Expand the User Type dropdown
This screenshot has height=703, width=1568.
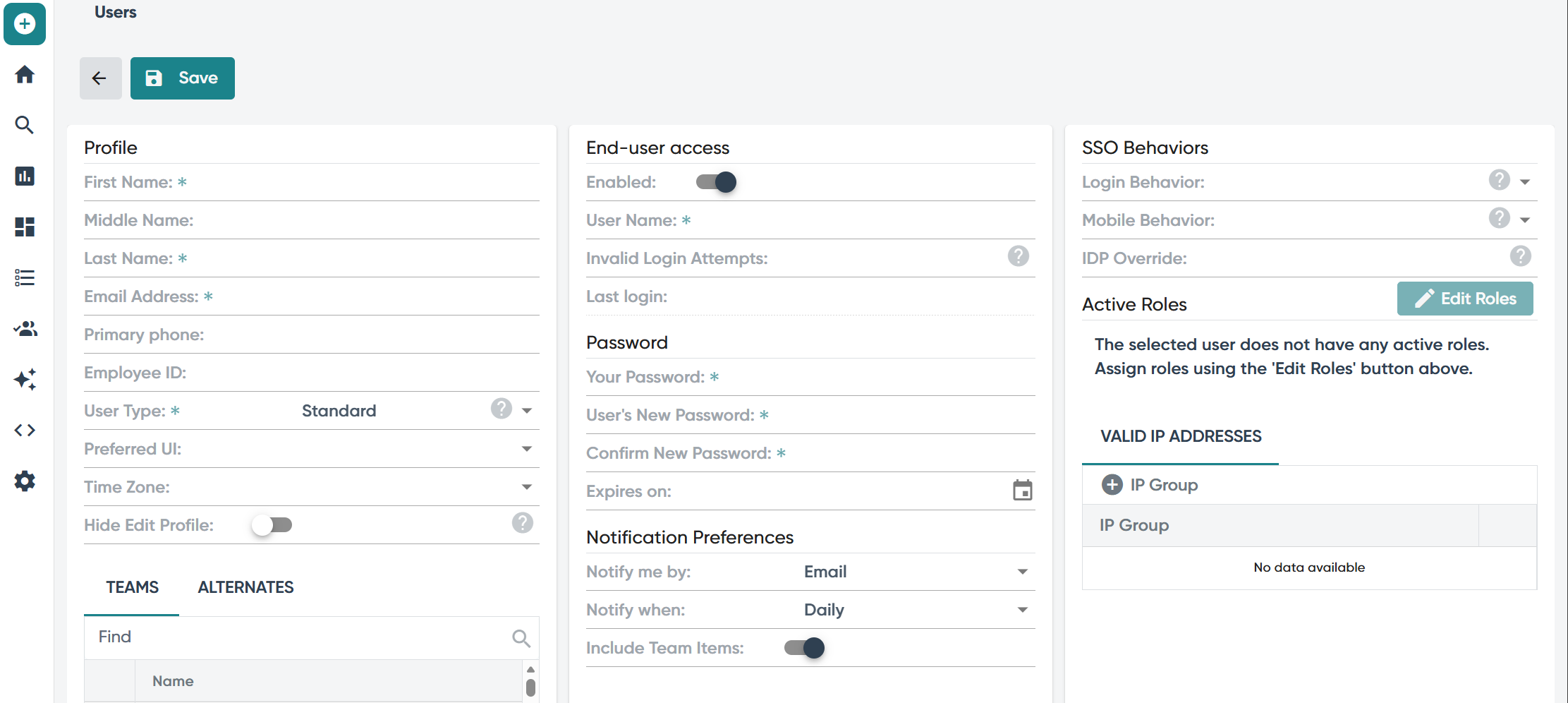point(527,411)
